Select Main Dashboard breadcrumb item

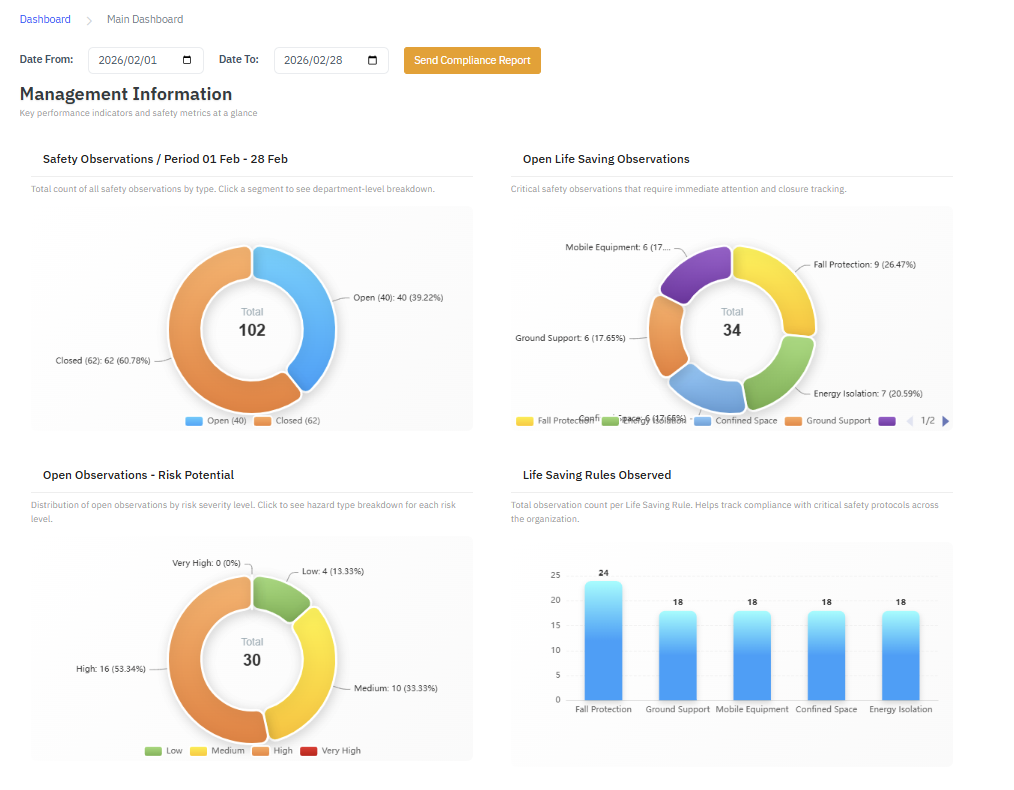pyautogui.click(x=145, y=19)
